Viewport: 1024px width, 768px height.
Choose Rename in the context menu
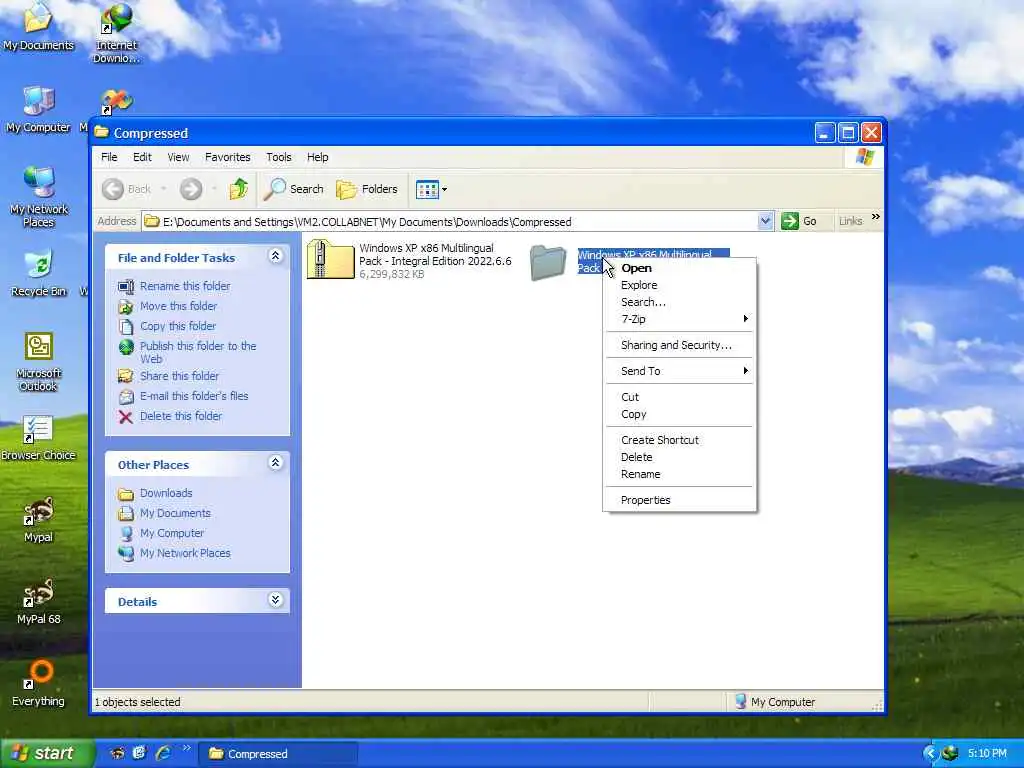point(679,474)
